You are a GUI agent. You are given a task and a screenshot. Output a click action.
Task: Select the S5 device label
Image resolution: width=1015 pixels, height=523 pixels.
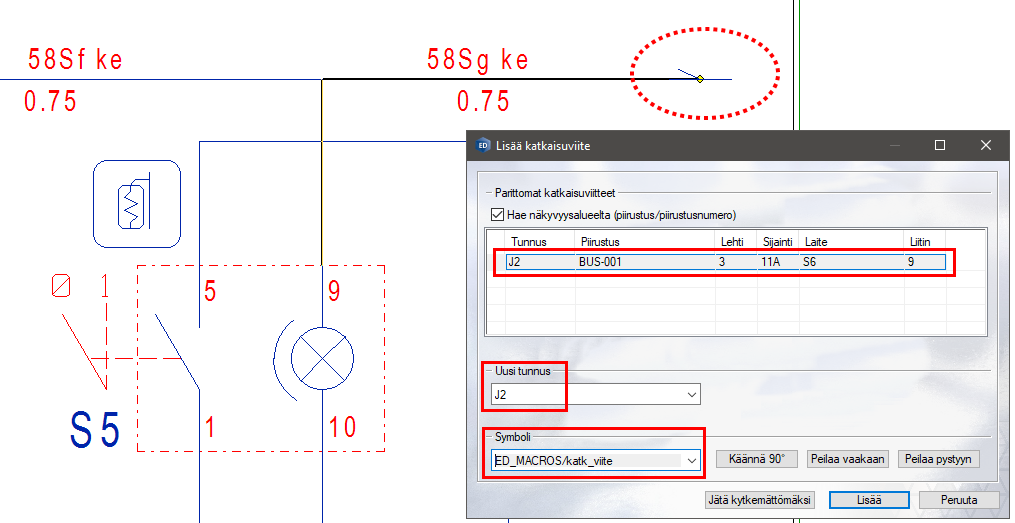[x=95, y=430]
